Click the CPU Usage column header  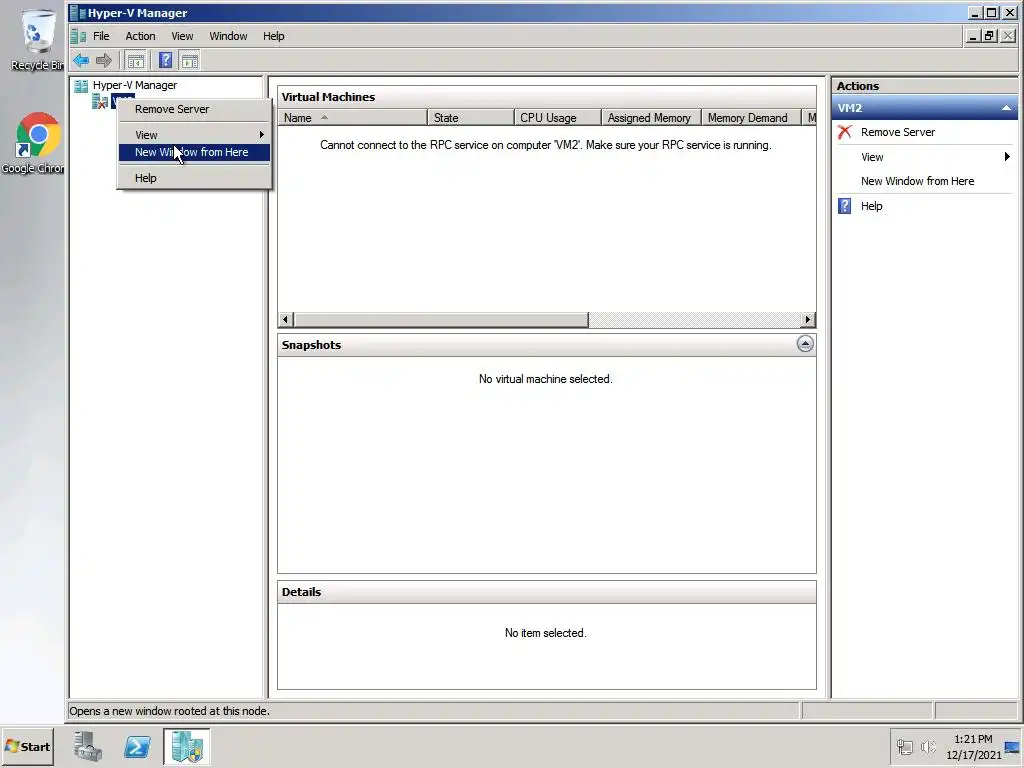558,118
